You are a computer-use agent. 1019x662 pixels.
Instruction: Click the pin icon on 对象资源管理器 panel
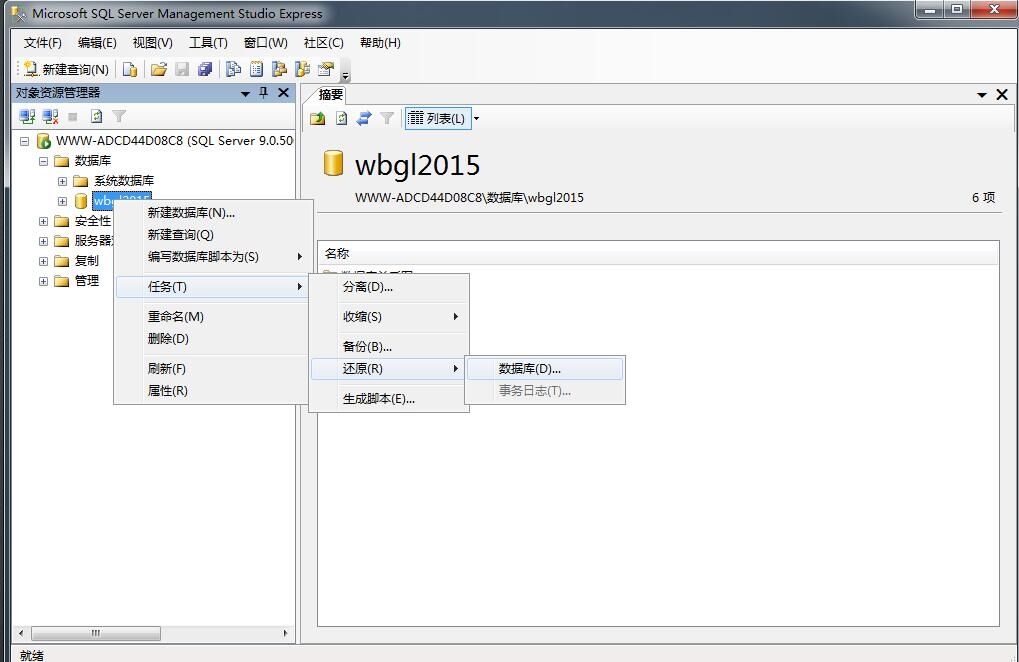click(x=263, y=93)
